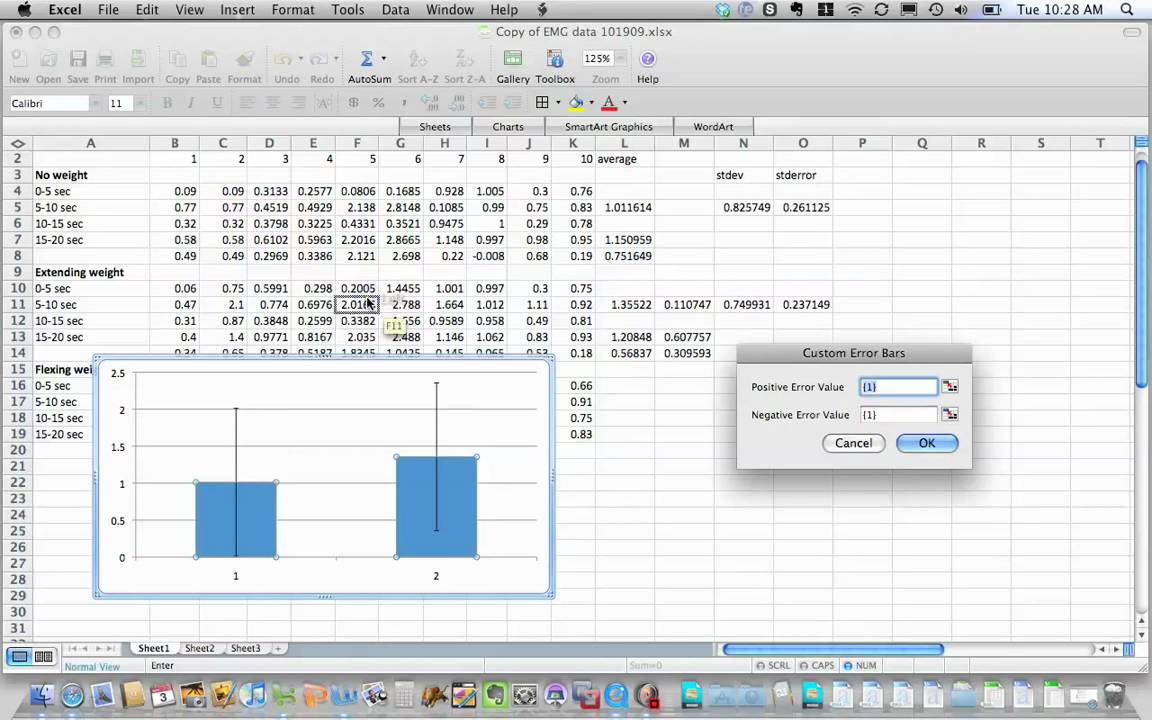This screenshot has width=1152, height=720.
Task: Cancel the Custom Error Bars dialog
Action: coord(854,443)
